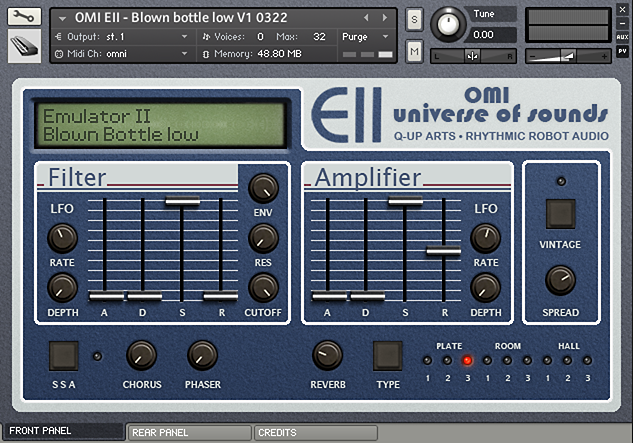
Task: Switch to the REAR PANEL tab
Action: coord(187,433)
